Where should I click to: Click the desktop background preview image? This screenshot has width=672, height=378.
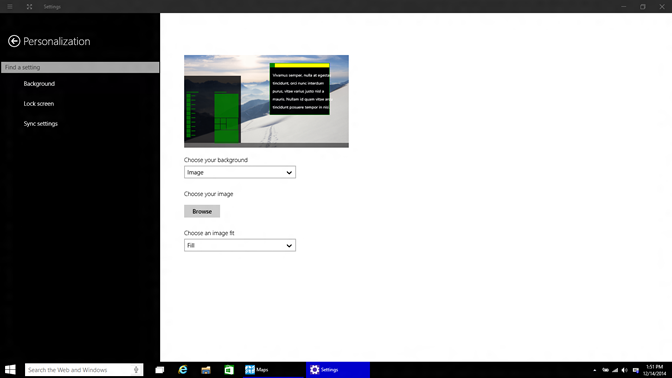tap(266, 101)
